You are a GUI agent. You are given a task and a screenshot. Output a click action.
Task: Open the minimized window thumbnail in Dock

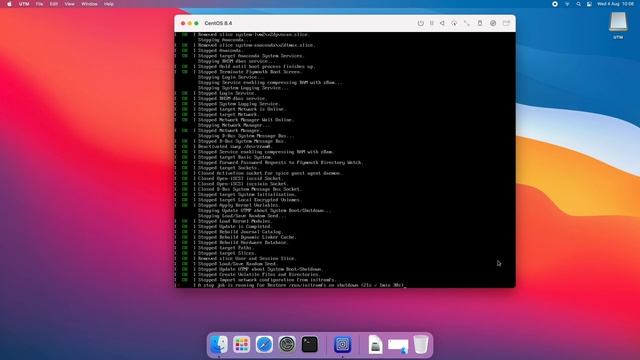click(398, 345)
